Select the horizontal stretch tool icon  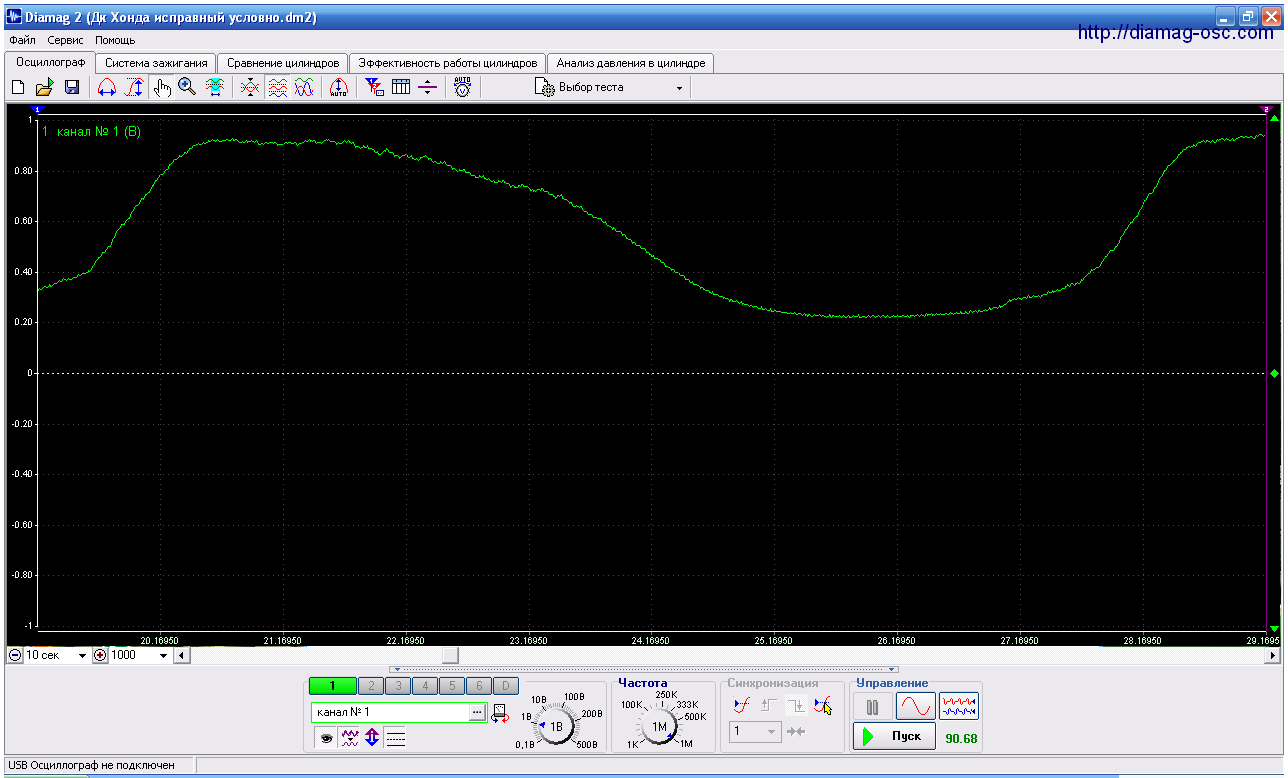(106, 87)
